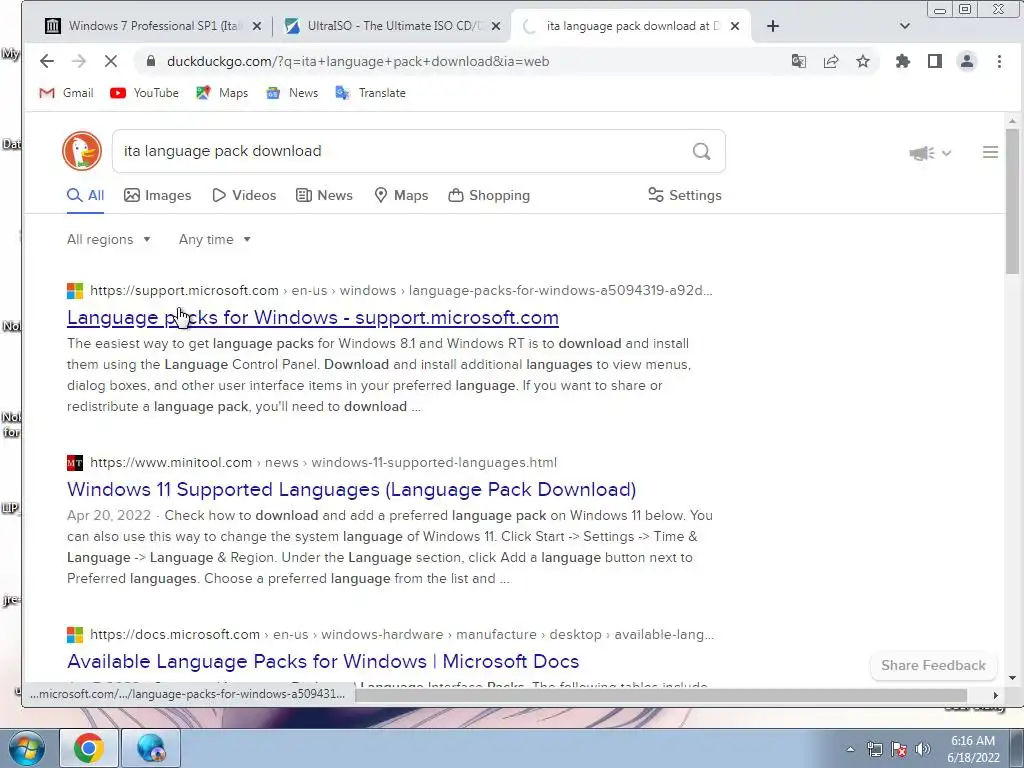Close the Windows 7 Professional SP1 tab
Image resolution: width=1024 pixels, height=768 pixels.
[x=257, y=26]
